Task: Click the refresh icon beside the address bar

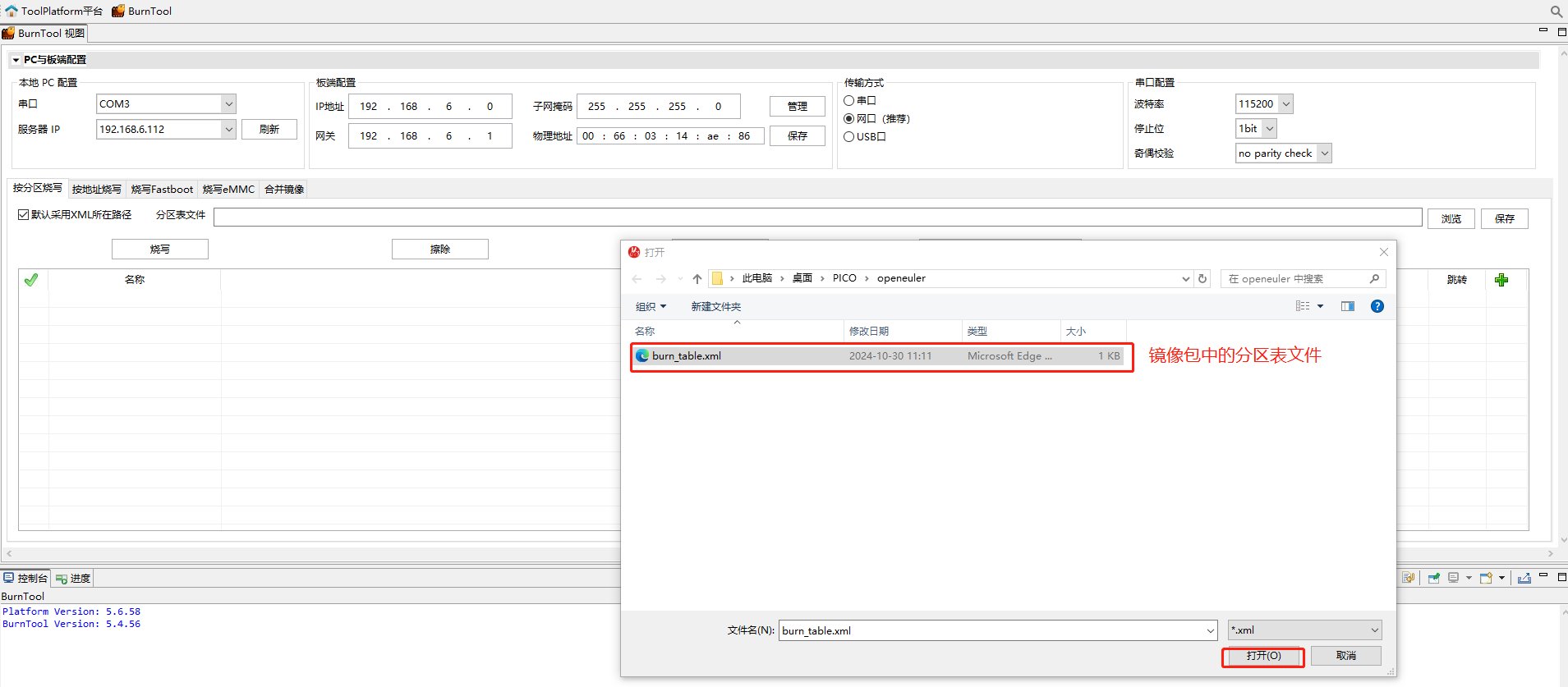Action: coord(1202,278)
